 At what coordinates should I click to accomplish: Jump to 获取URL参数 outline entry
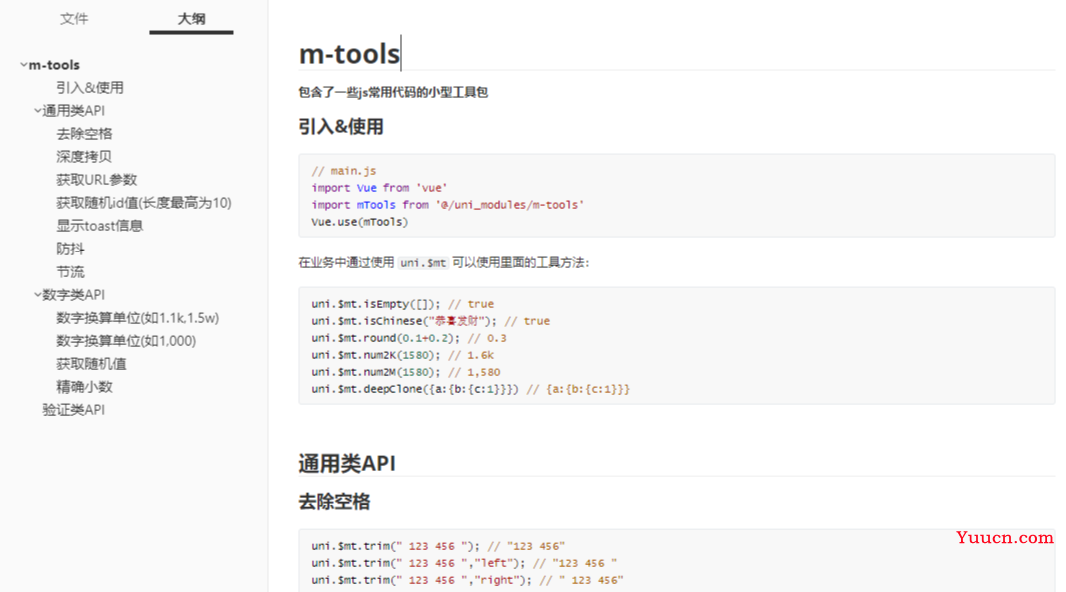(97, 180)
